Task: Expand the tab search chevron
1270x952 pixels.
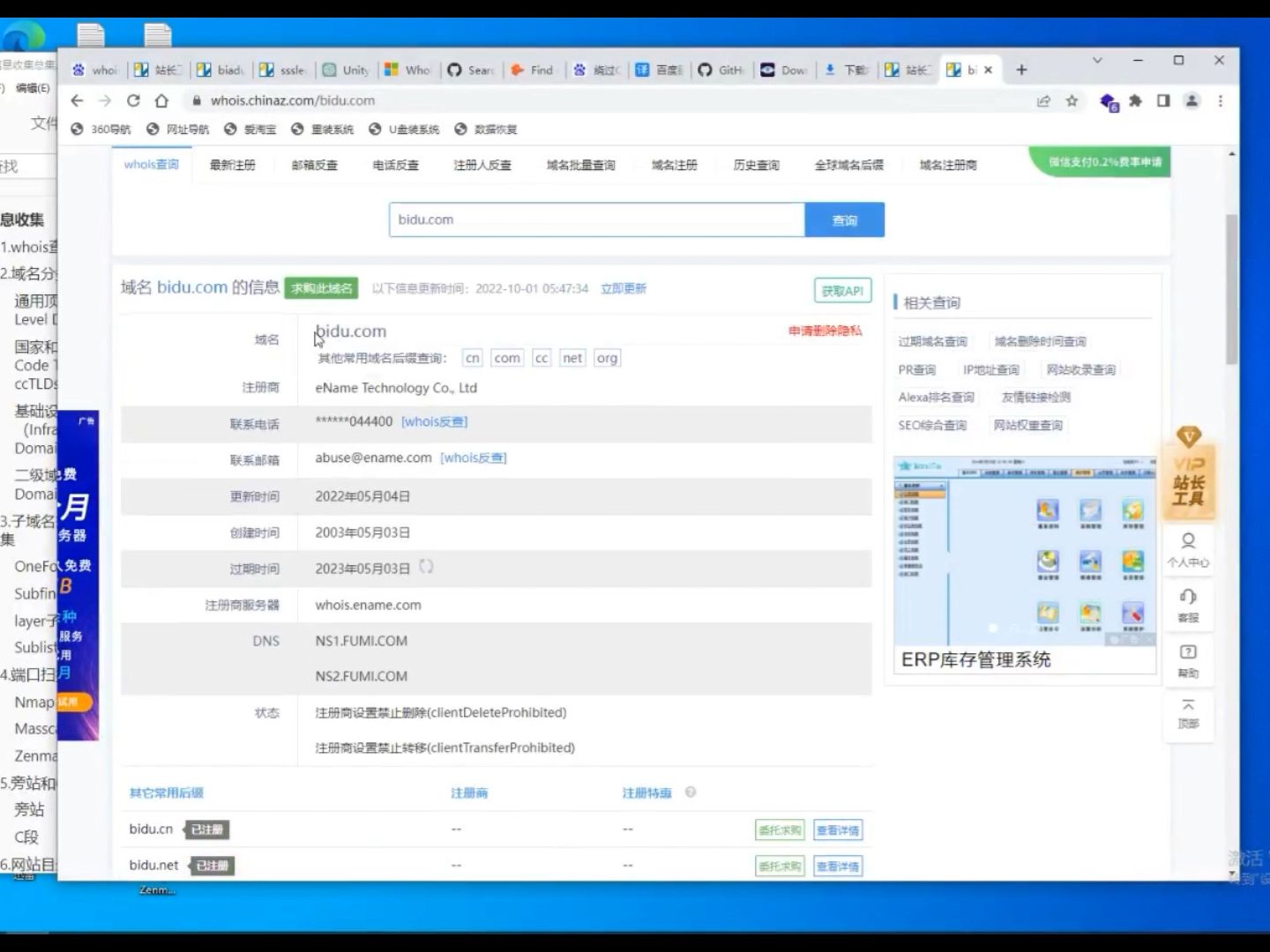Action: click(1097, 60)
